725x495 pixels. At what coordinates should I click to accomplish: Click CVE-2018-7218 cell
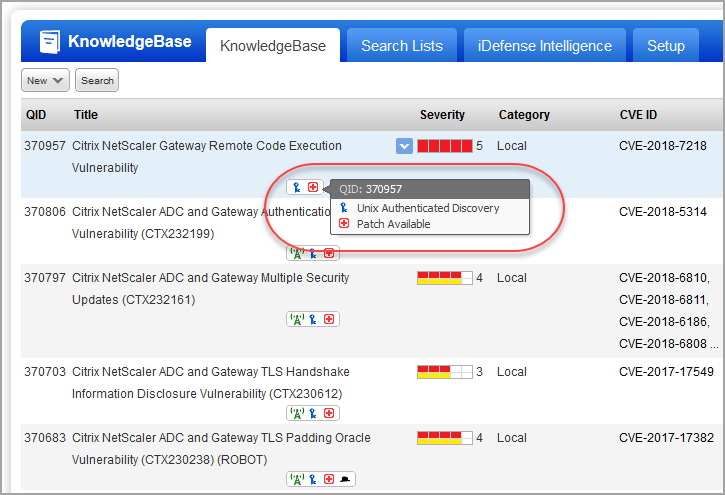[663, 146]
